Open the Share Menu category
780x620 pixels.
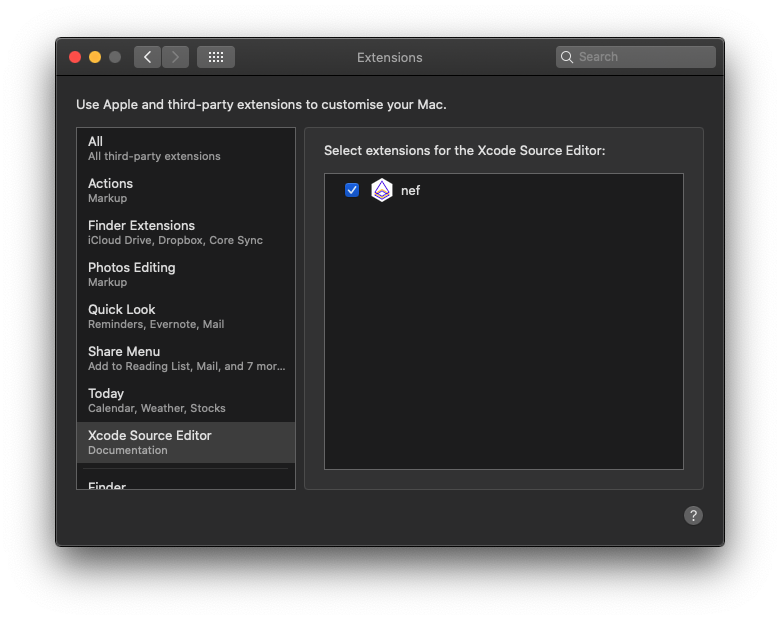pos(186,359)
